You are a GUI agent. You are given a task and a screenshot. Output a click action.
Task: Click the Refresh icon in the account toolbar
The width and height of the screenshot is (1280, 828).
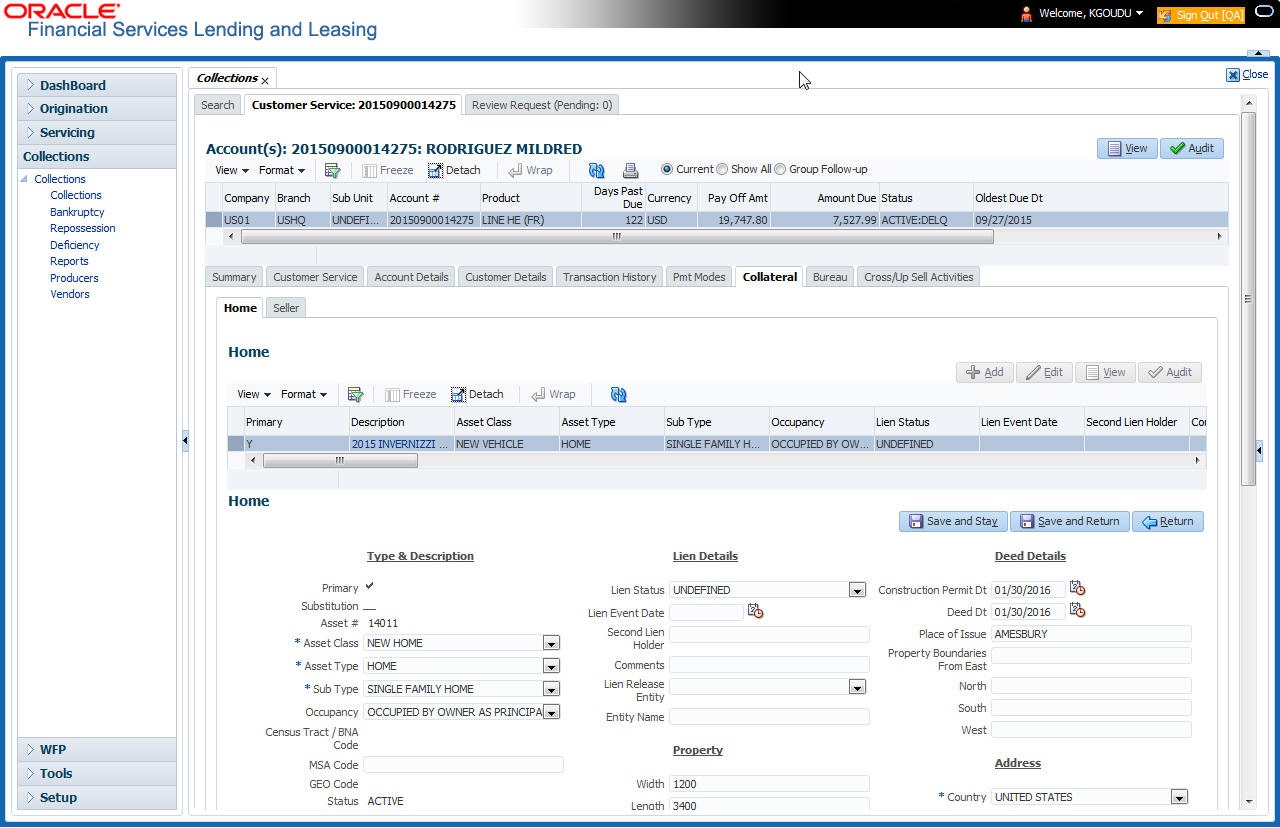tap(597, 170)
